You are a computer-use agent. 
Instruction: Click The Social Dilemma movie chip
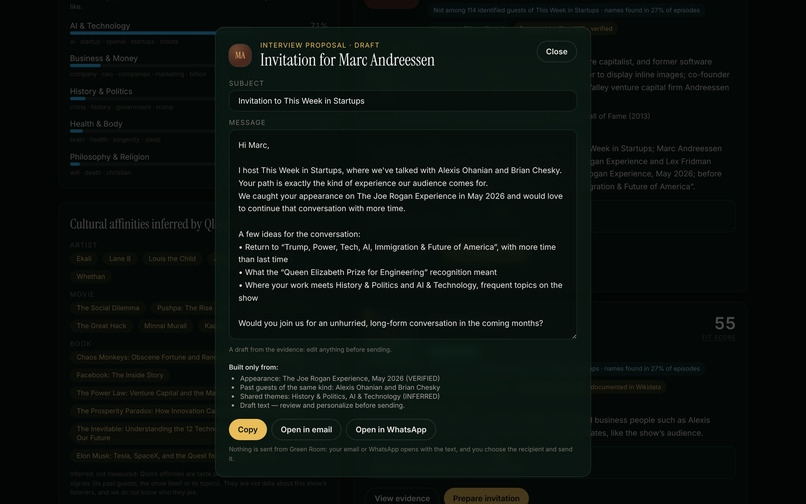[108, 308]
